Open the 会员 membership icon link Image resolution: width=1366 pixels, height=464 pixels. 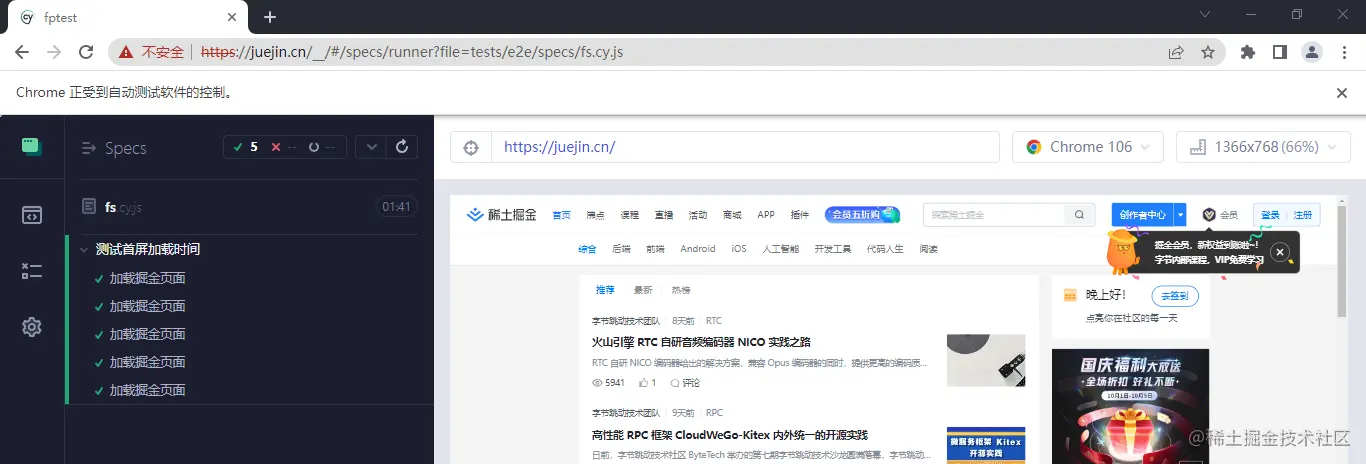pyautogui.click(x=1220, y=214)
